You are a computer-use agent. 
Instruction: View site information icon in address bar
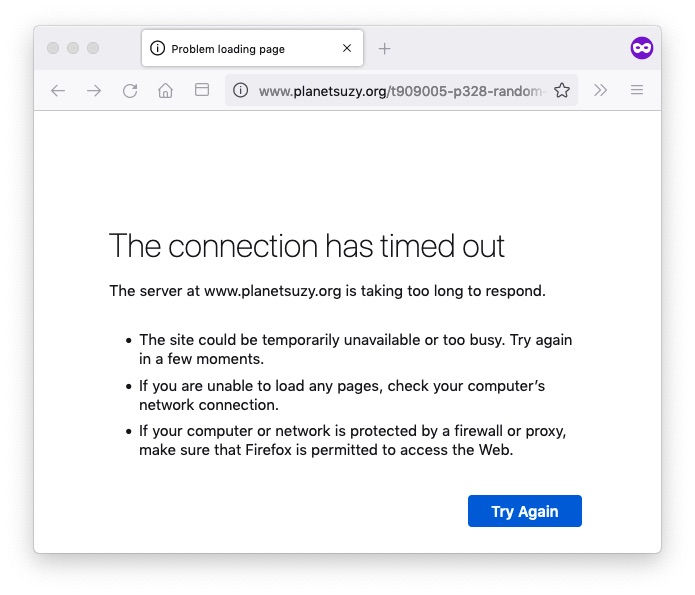point(240,90)
